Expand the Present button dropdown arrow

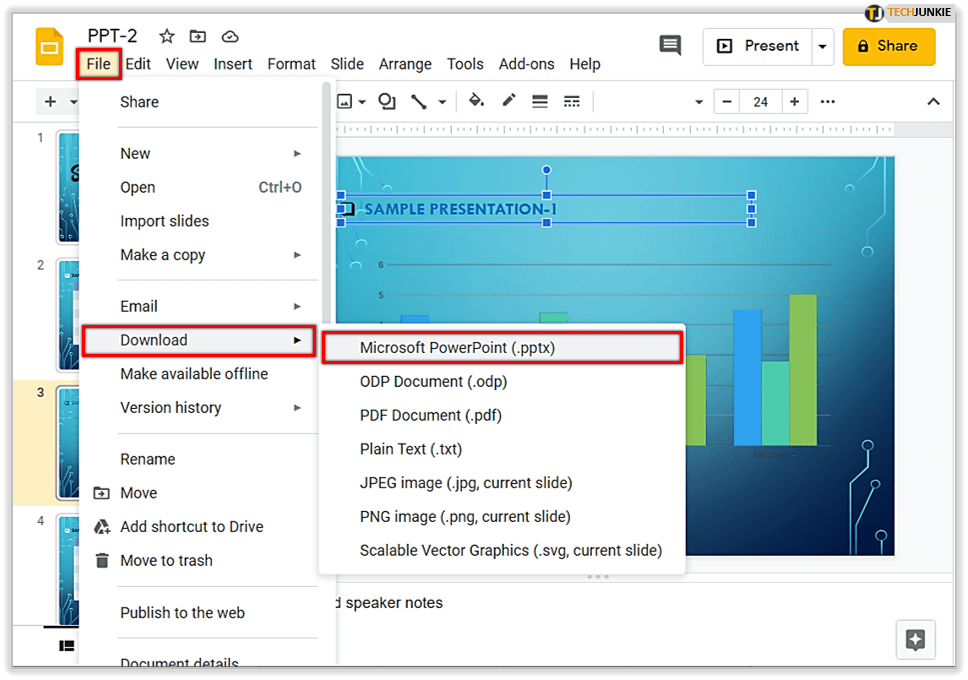822,46
